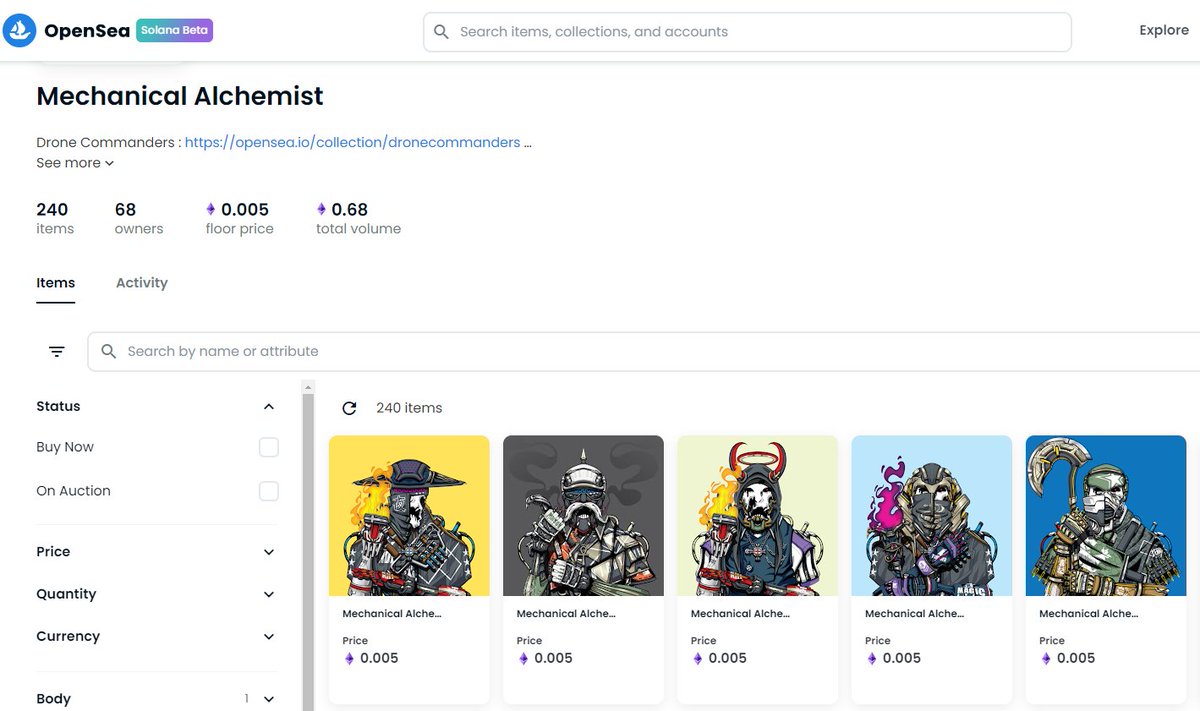The height and width of the screenshot is (711, 1200).
Task: Focus the Search by name or attribute field
Action: click(644, 351)
